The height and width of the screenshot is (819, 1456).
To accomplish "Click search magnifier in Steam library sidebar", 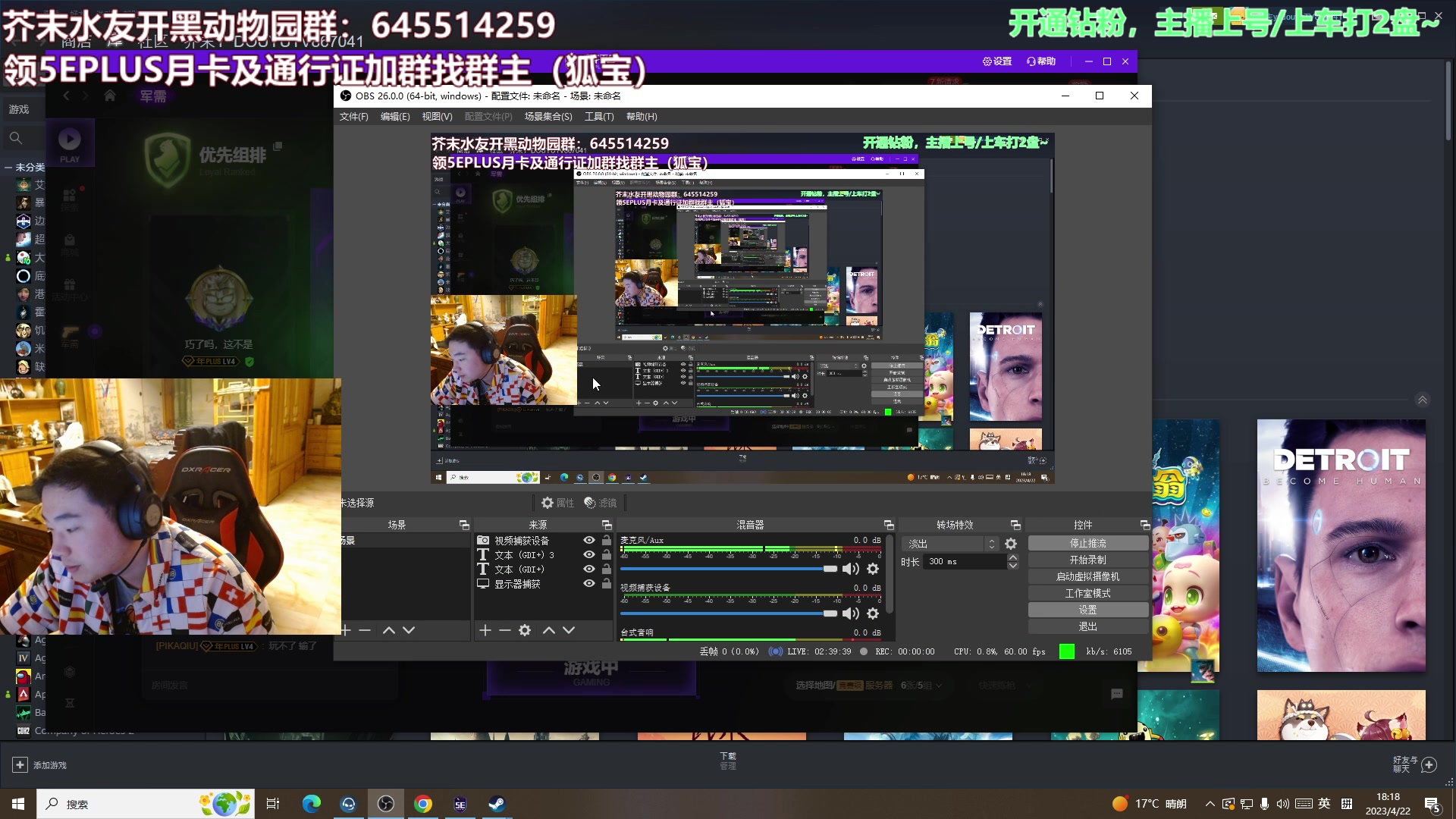I will tap(15, 138).
